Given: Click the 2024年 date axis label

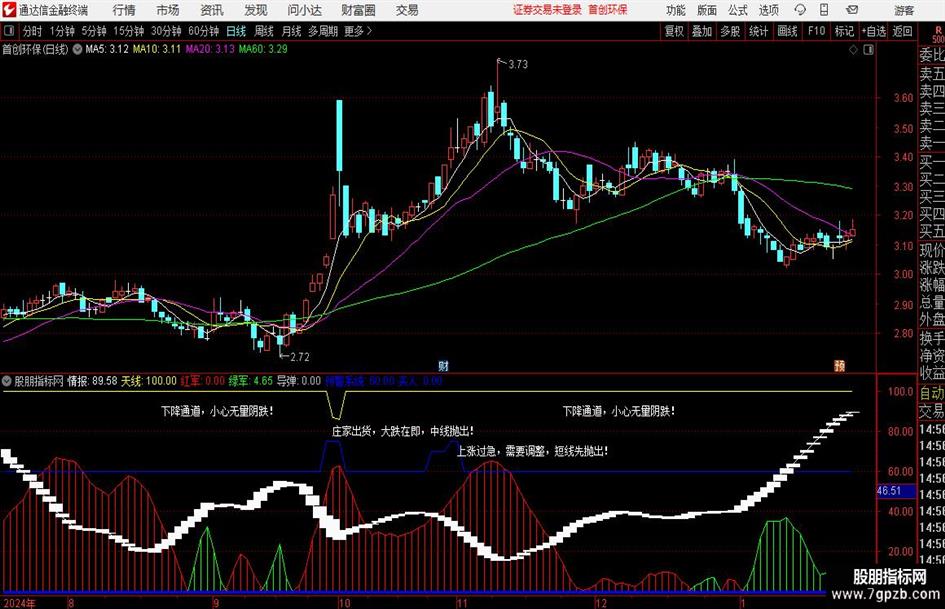Looking at the screenshot, I should [19, 603].
